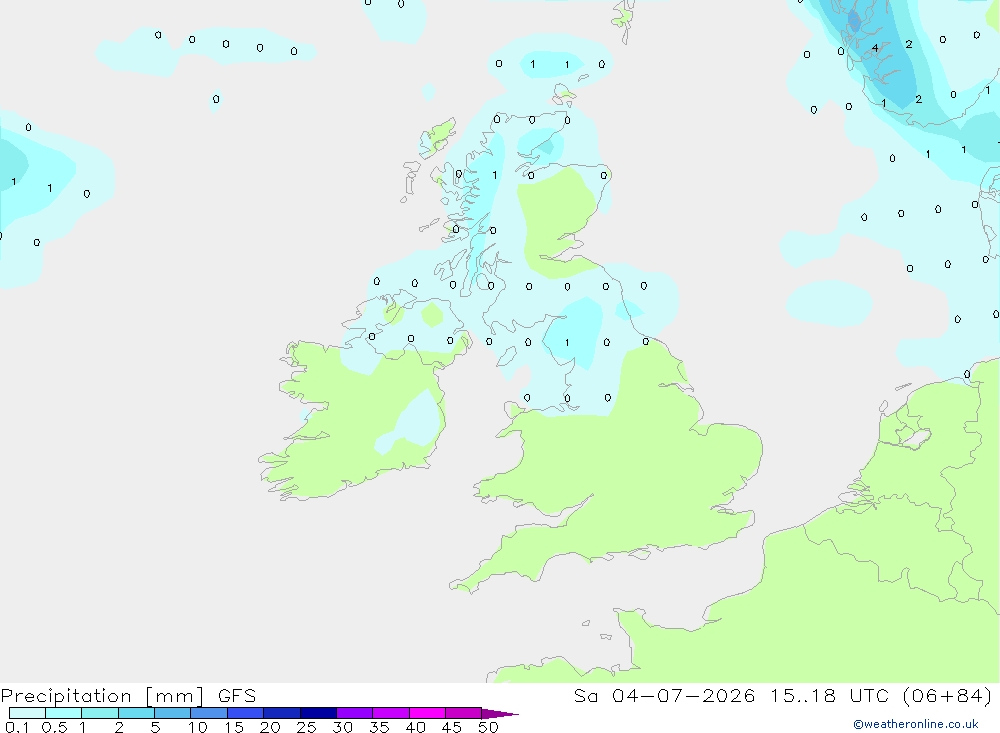Click the '20' legend scale label
Viewport: 1000px width, 733px height.
tap(270, 727)
